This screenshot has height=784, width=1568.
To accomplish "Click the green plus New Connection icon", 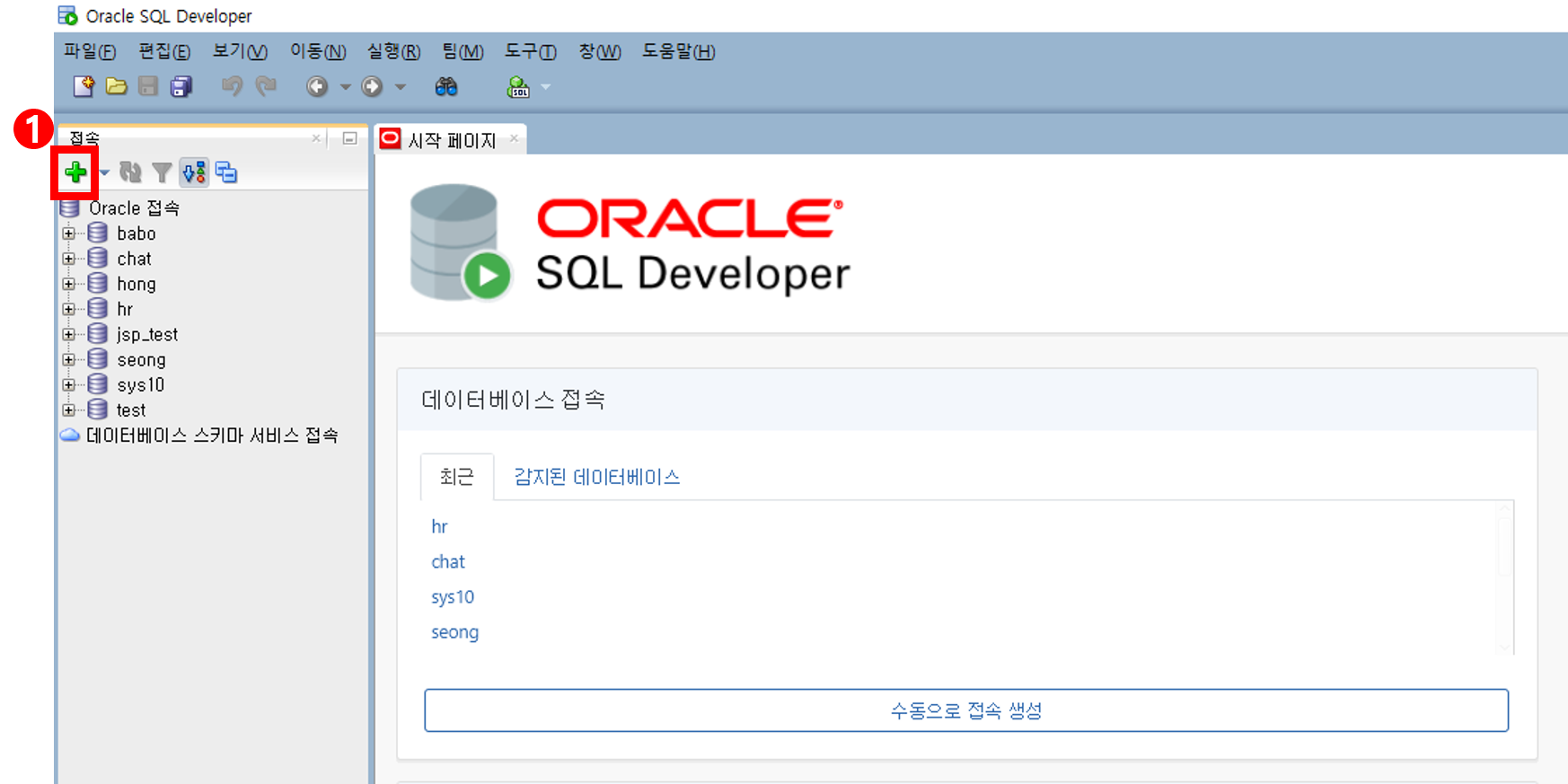I will [x=76, y=172].
